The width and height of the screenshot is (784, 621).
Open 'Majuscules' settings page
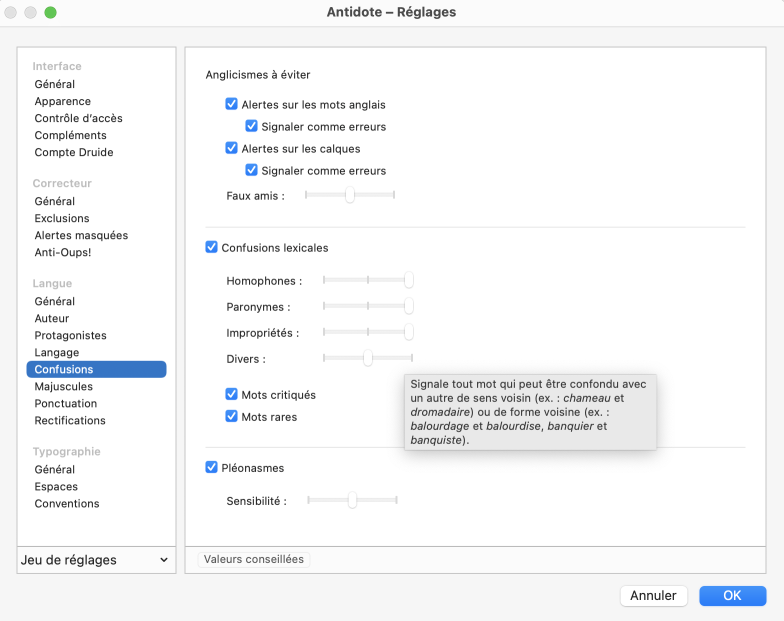point(64,386)
